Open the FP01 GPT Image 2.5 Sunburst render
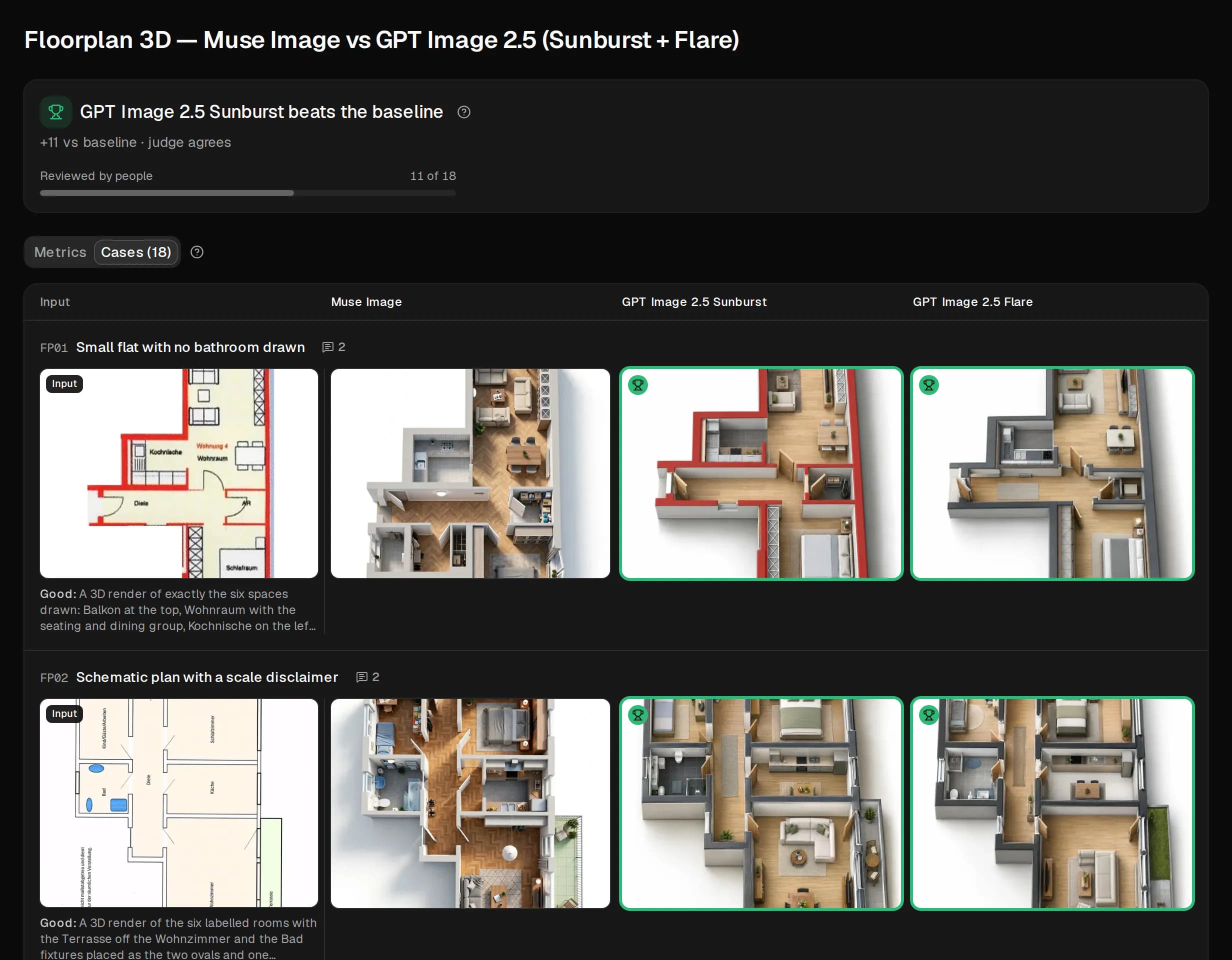1232x960 pixels. tap(761, 473)
